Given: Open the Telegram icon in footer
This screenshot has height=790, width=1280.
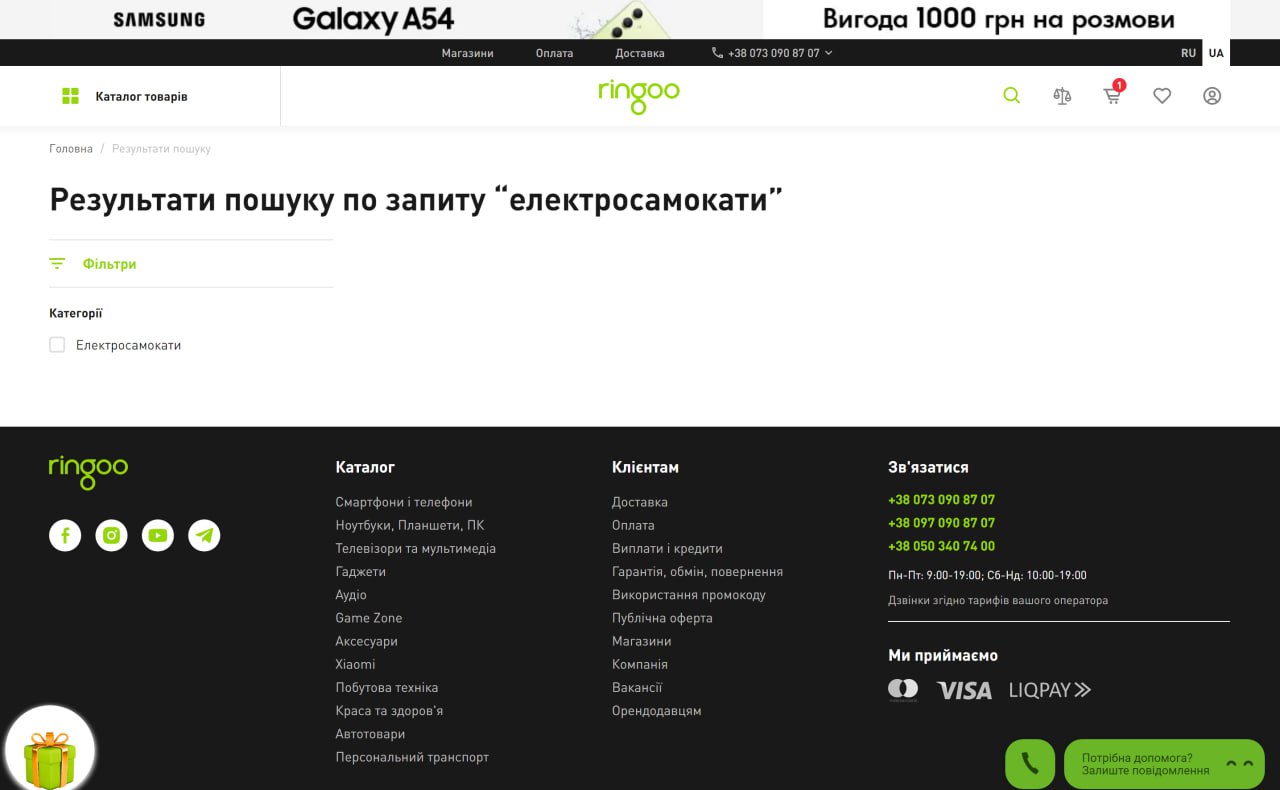Looking at the screenshot, I should (204, 535).
